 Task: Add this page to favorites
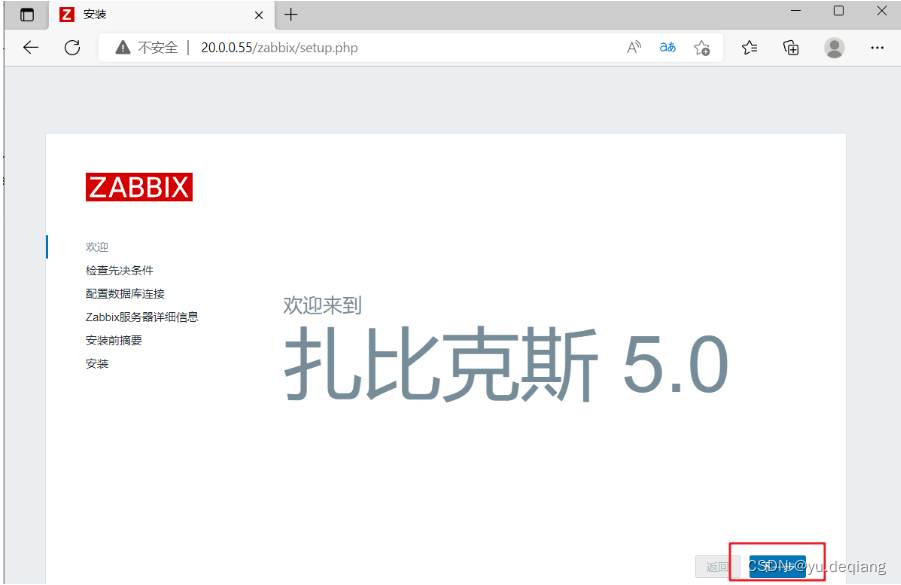[x=702, y=48]
